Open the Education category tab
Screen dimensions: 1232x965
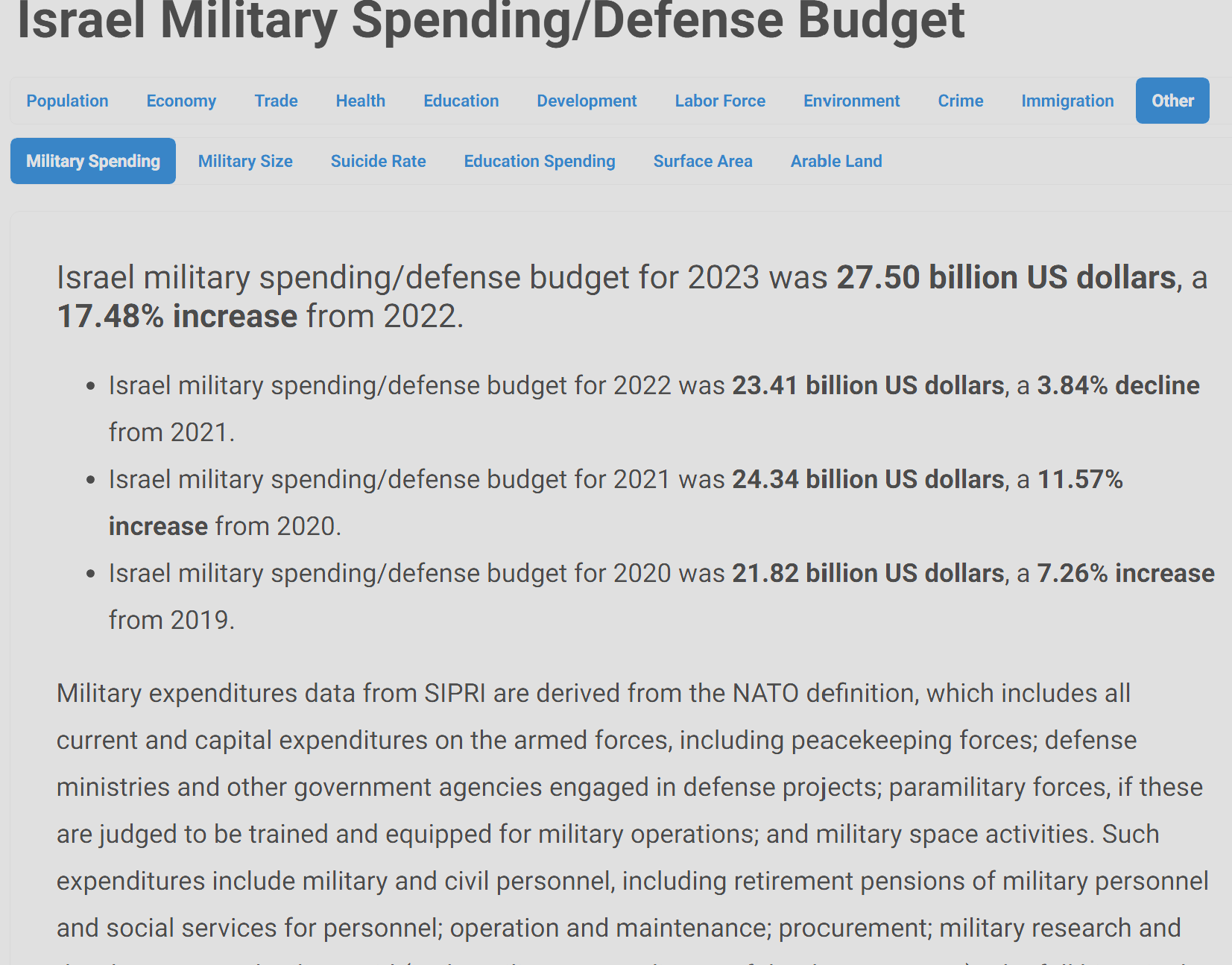[x=461, y=101]
